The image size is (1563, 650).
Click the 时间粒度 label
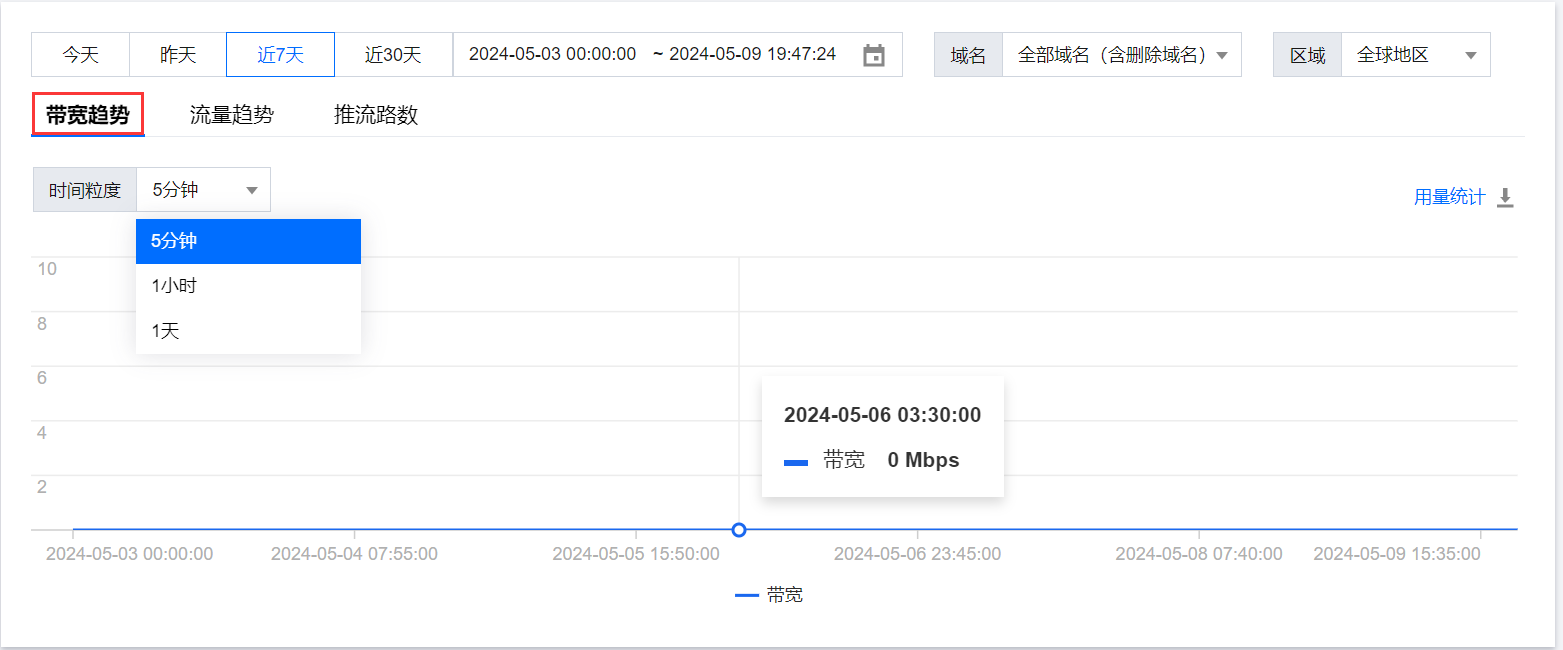coord(85,190)
